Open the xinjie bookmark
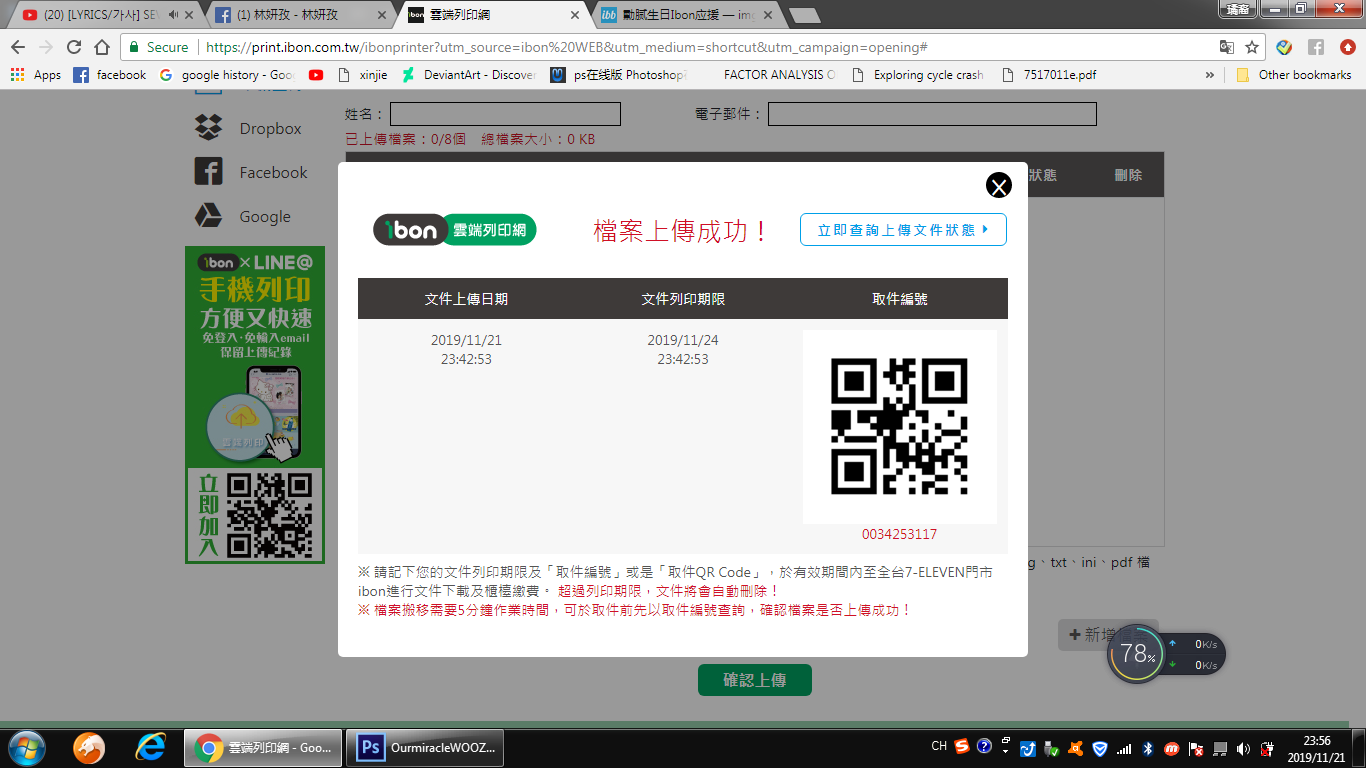 (362, 75)
